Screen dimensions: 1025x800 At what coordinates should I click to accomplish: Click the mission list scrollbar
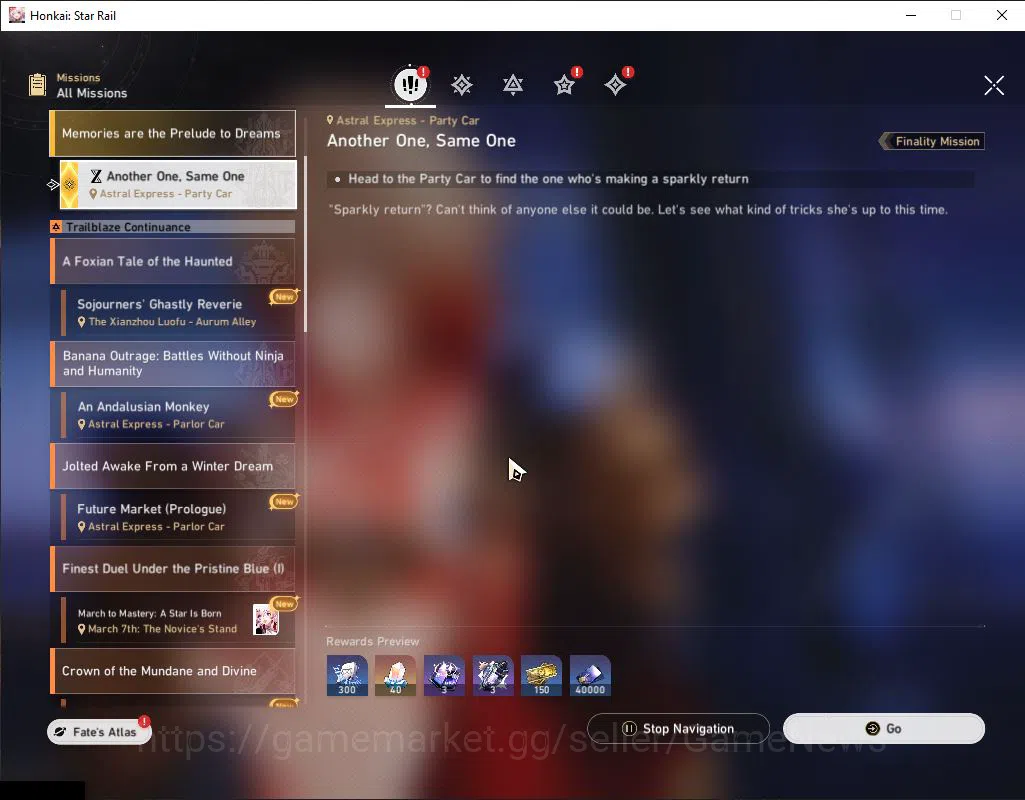pos(305,244)
